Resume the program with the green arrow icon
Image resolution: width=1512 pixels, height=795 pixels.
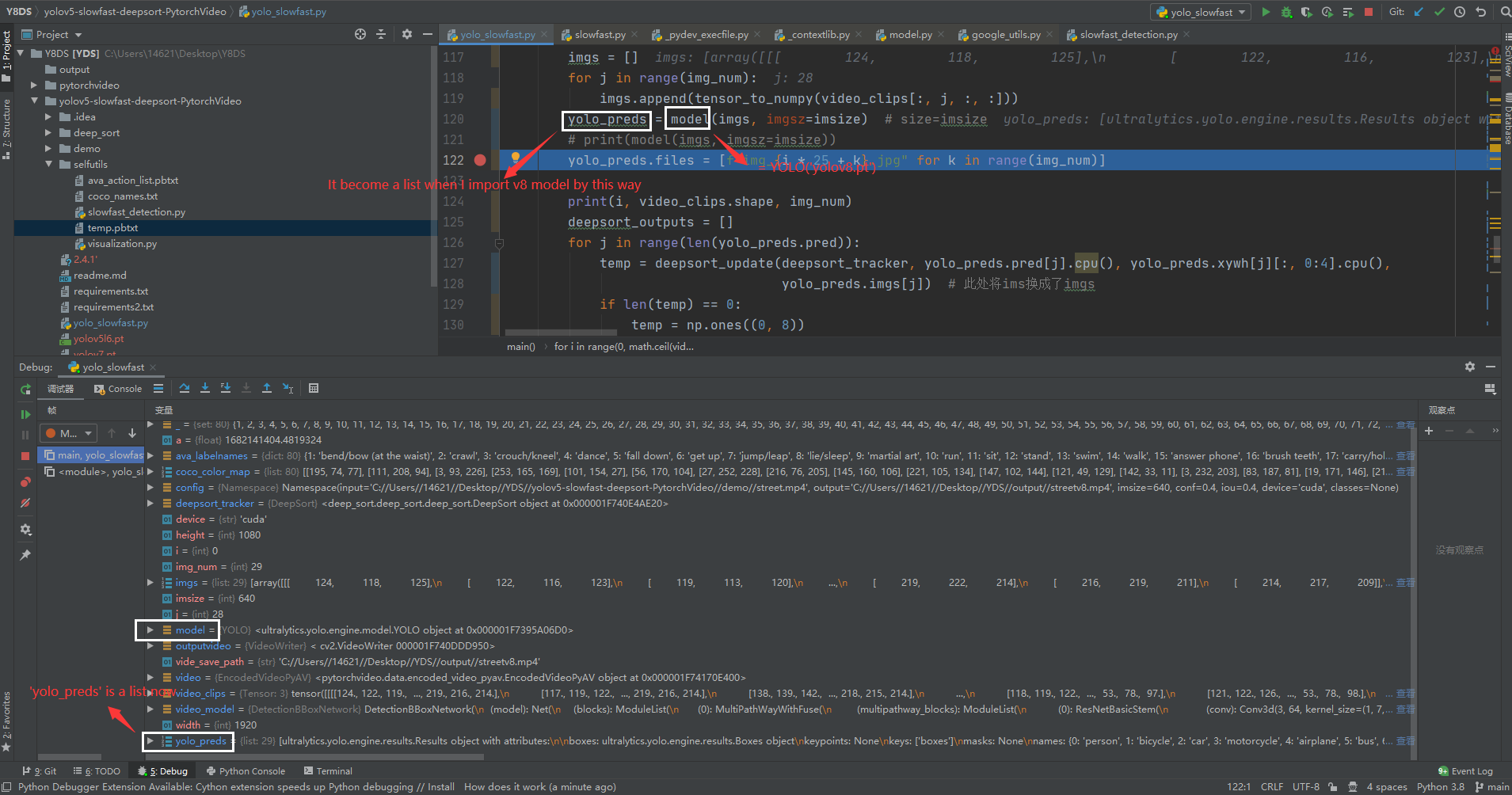pyautogui.click(x=25, y=414)
